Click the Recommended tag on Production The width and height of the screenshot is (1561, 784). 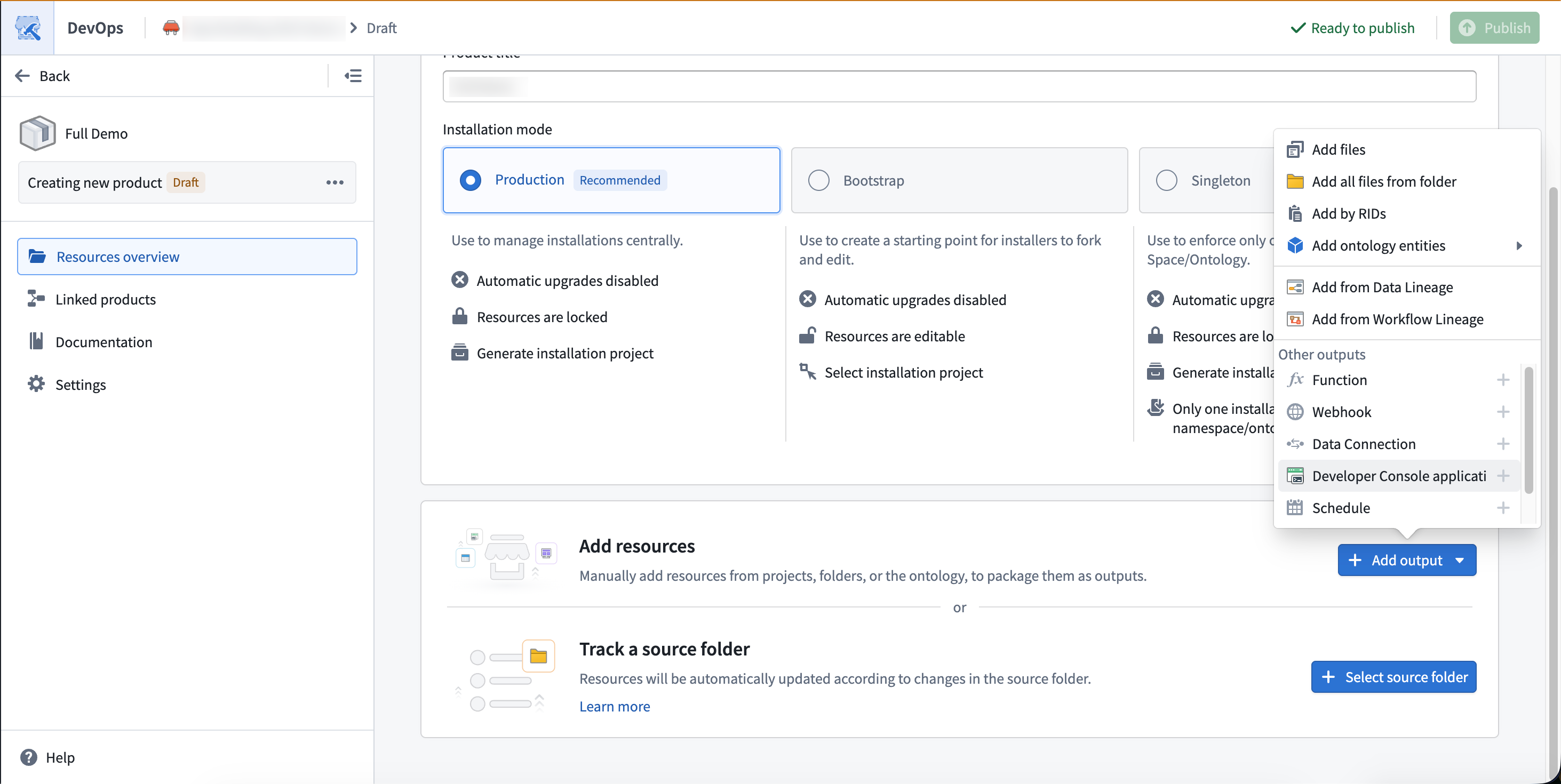coord(620,180)
